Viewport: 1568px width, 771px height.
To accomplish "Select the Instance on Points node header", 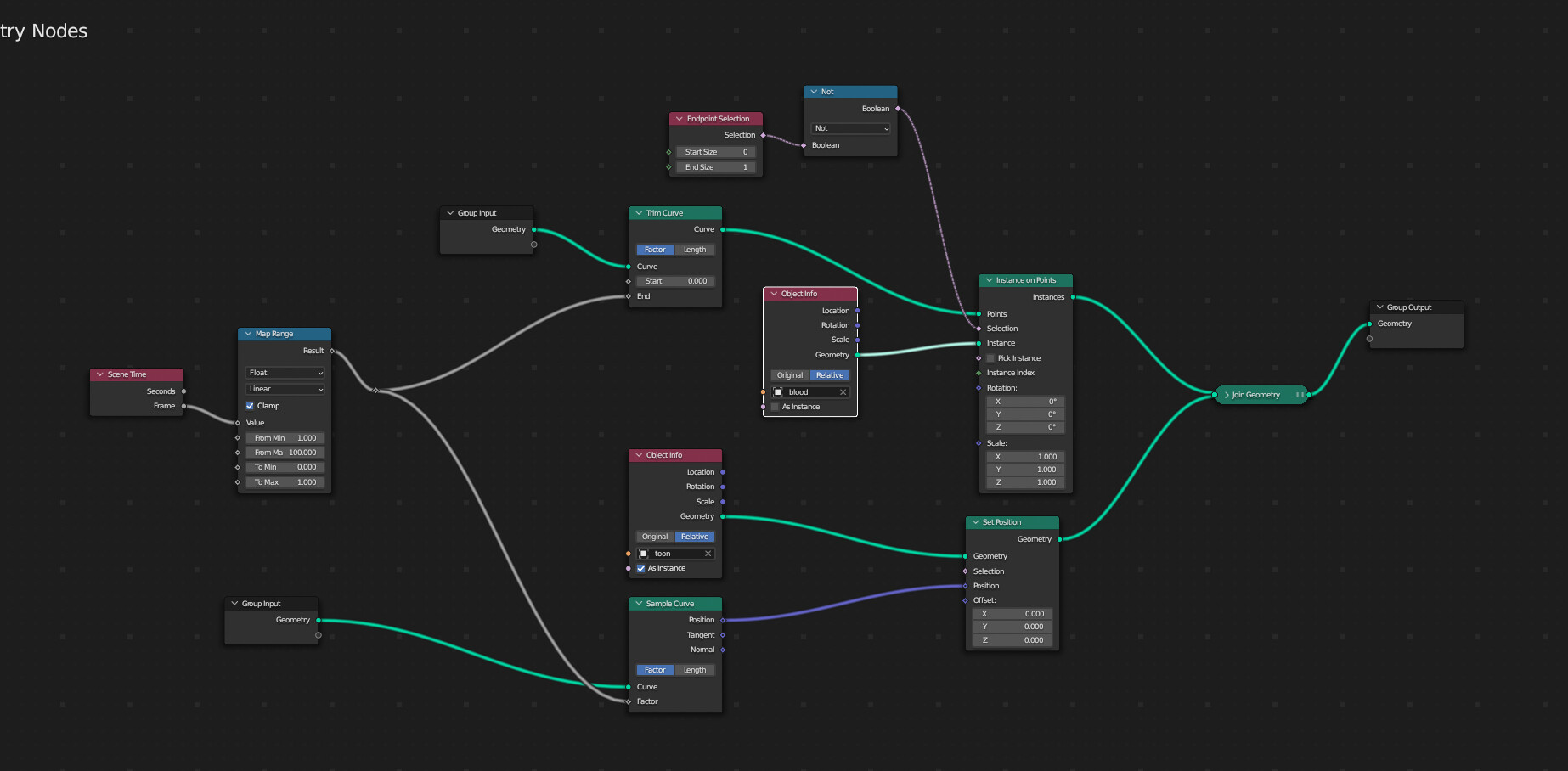I will (x=1026, y=280).
